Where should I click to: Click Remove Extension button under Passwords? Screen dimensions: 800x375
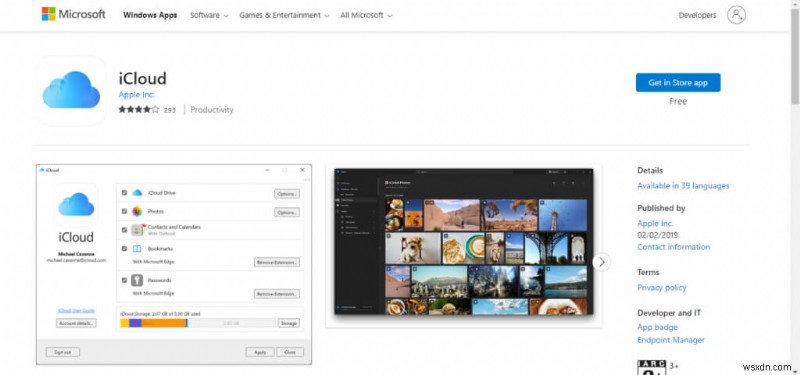[277, 294]
